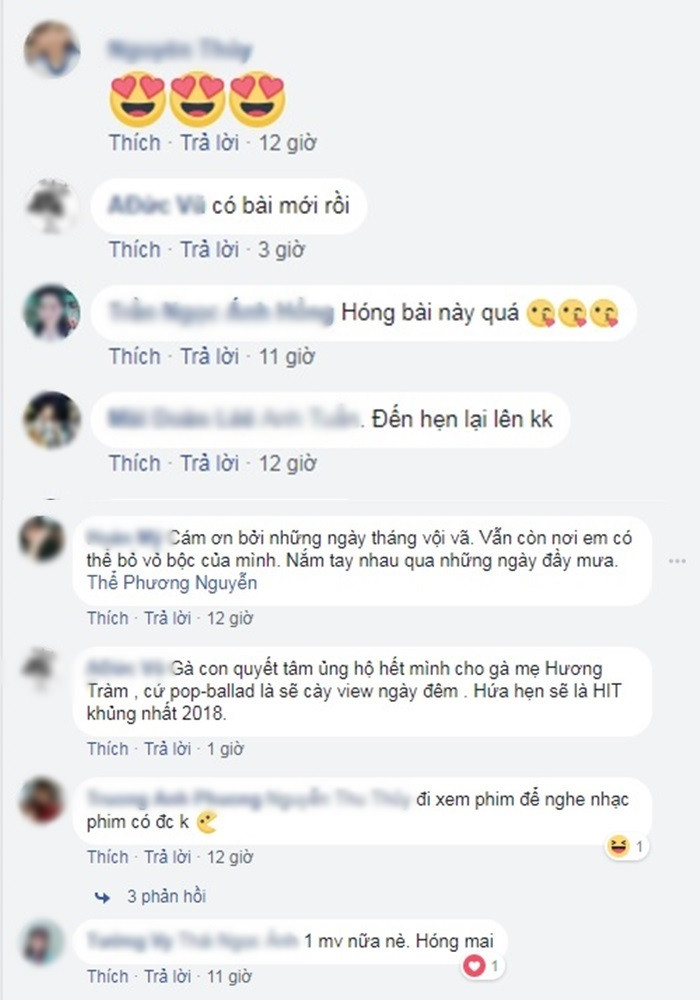Click '1 giờ' timestamp on Hương Tràm comment

225,749
